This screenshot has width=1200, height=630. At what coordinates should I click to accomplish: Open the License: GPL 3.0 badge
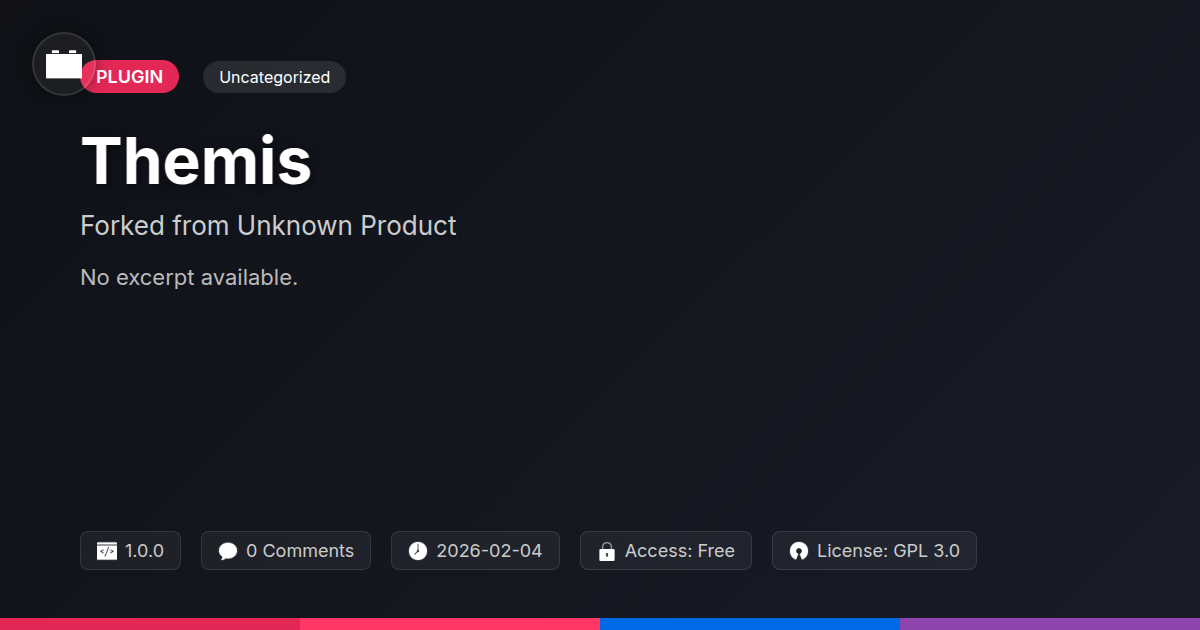874,551
